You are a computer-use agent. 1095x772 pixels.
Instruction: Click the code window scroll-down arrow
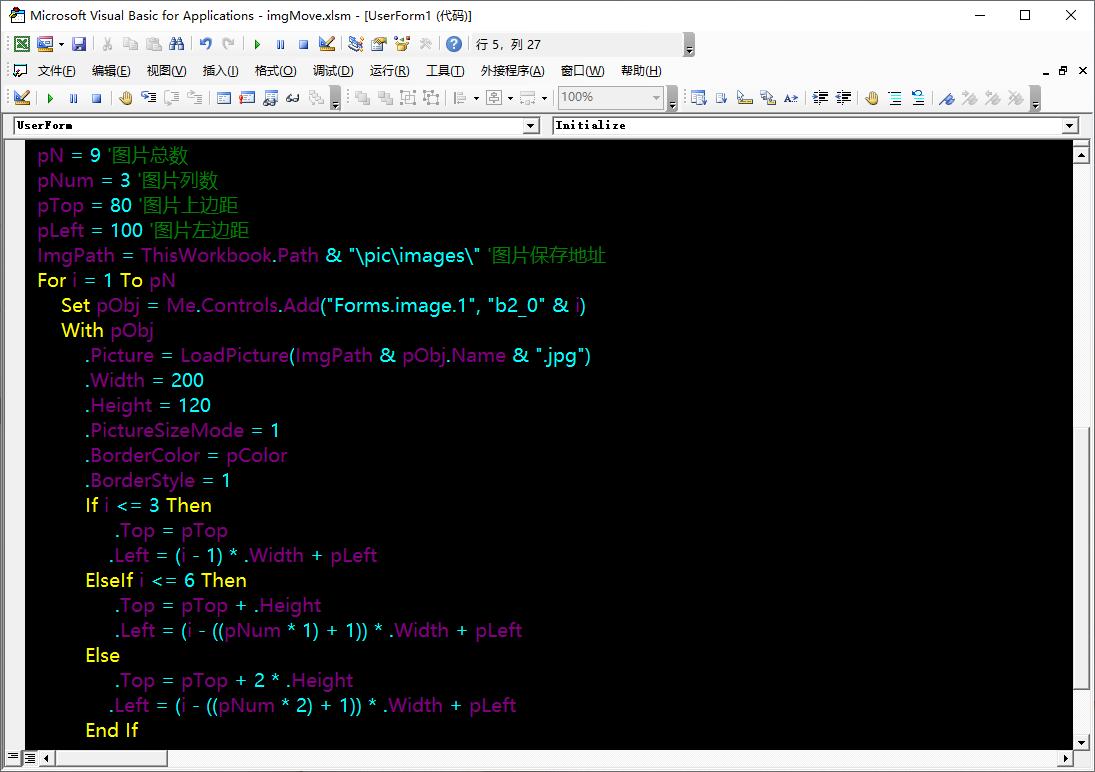(1080, 742)
